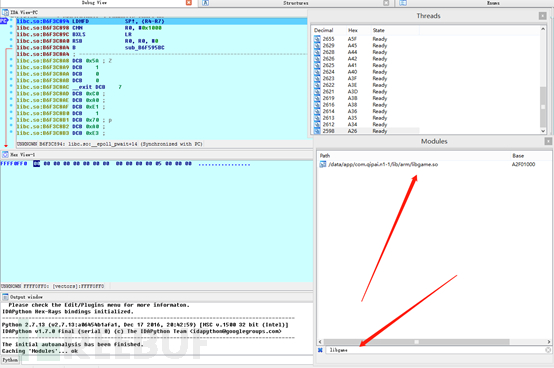Viewport: 554px width, 368px height.
Task: Select thread 2598 row in Threads
Action: (366, 131)
